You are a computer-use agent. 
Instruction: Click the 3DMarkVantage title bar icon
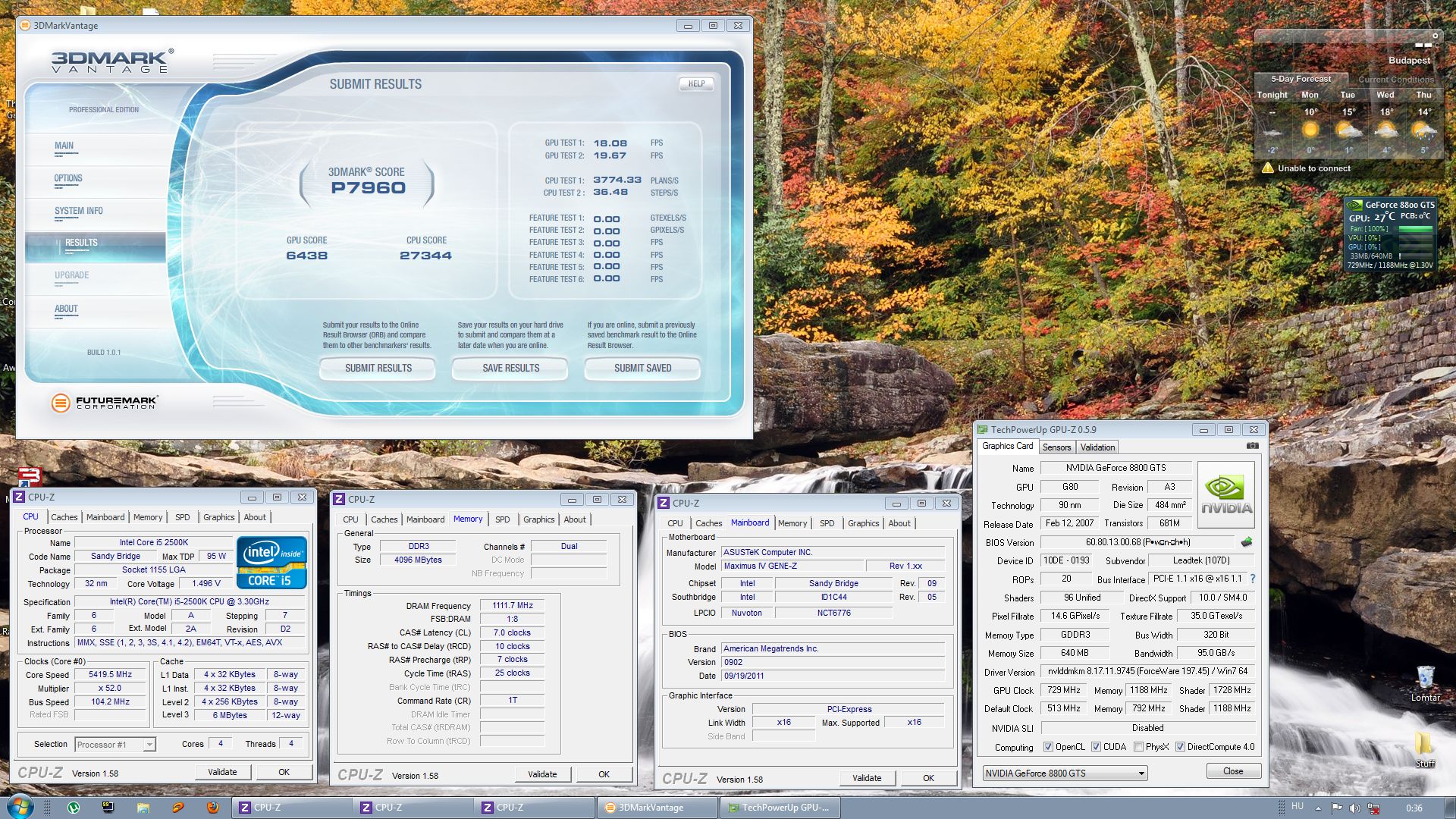pyautogui.click(x=25, y=26)
